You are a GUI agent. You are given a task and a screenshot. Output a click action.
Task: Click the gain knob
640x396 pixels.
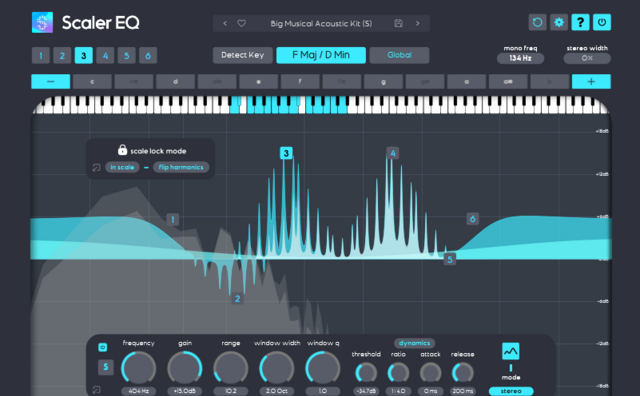pos(185,368)
